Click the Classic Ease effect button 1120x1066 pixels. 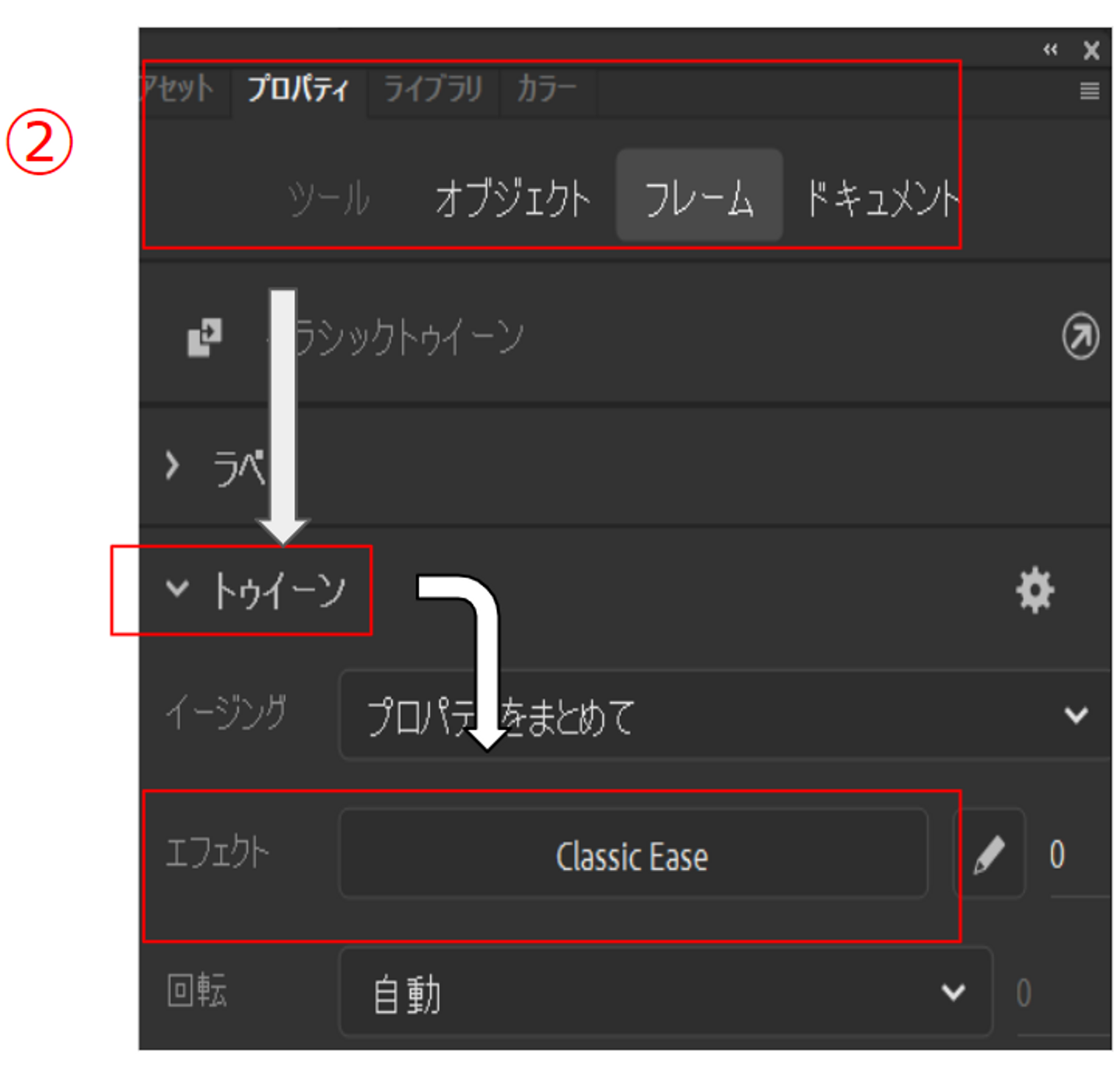point(633,854)
